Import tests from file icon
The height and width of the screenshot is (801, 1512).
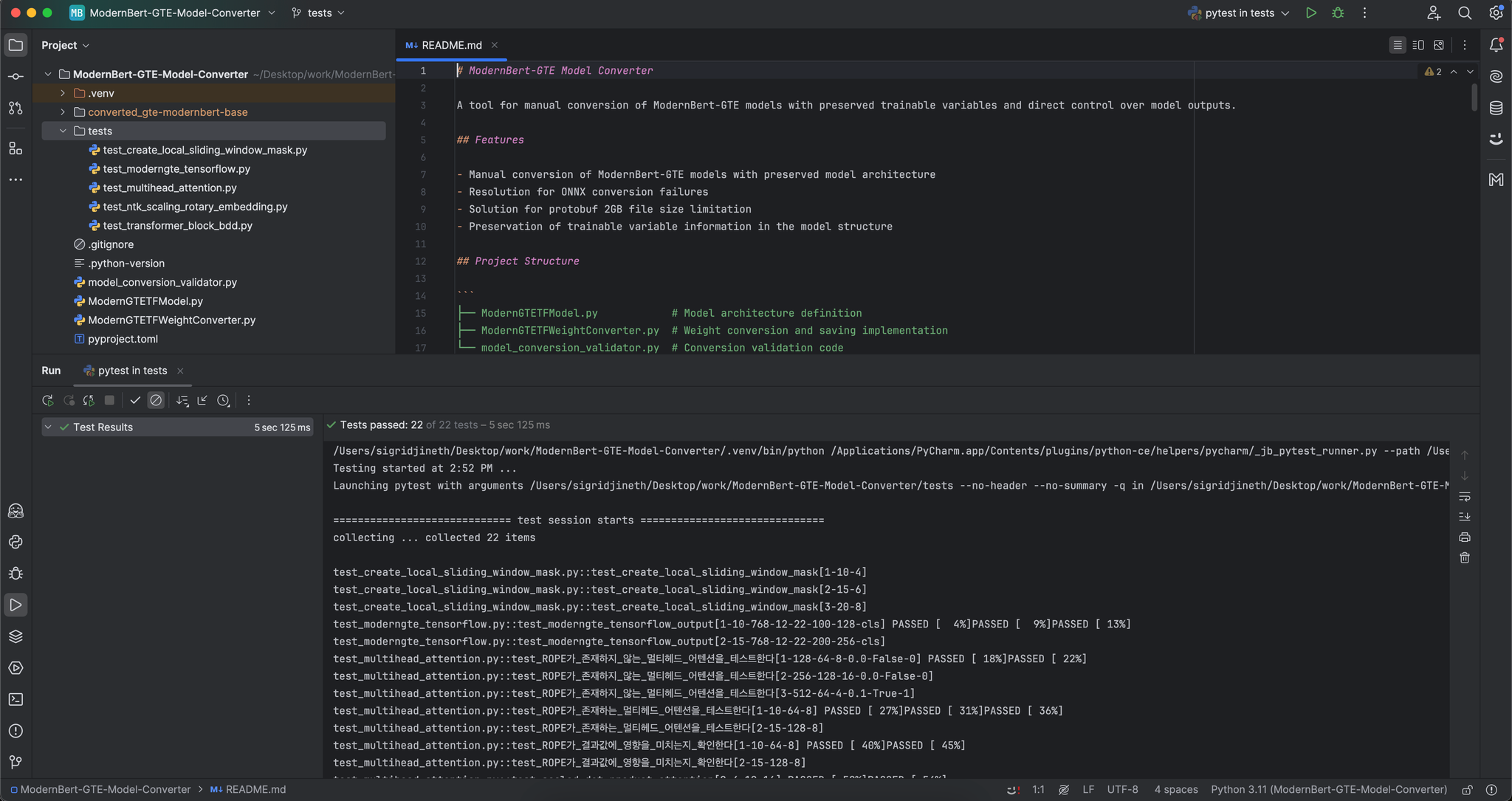202,400
